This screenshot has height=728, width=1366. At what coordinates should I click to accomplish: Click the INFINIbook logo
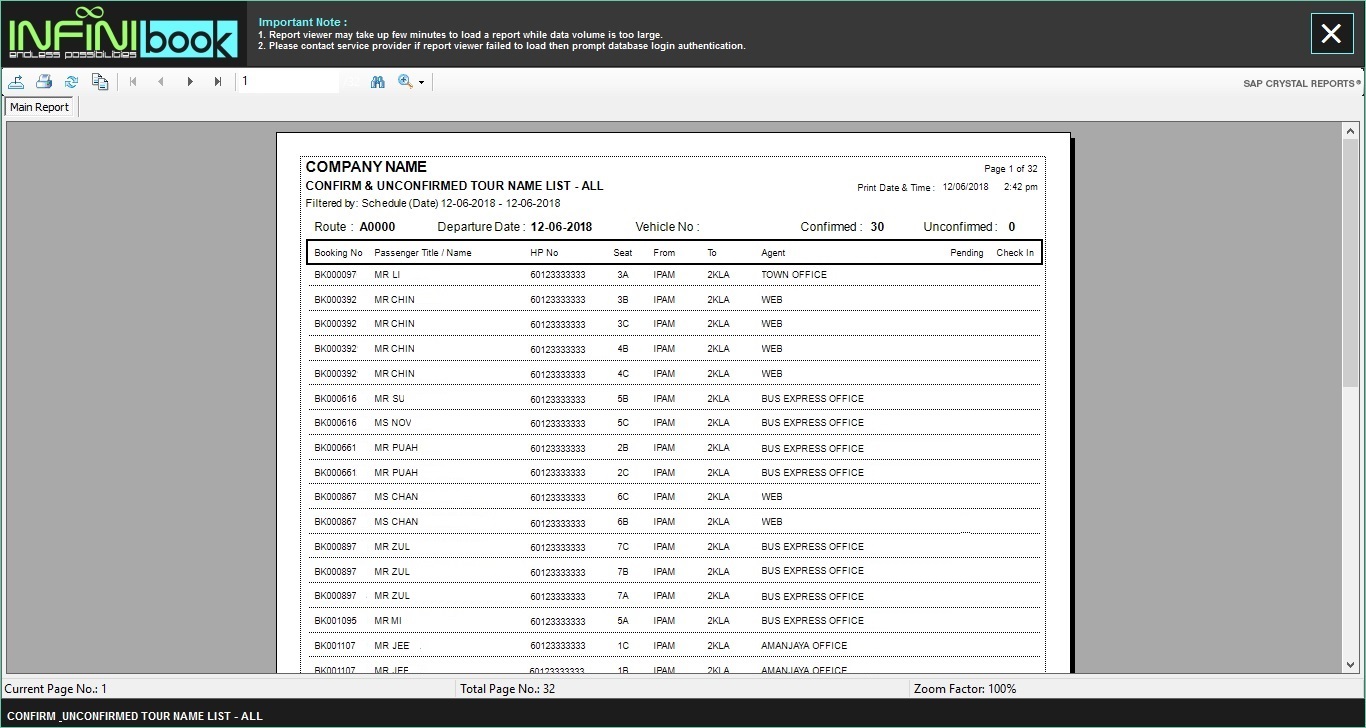(x=123, y=34)
